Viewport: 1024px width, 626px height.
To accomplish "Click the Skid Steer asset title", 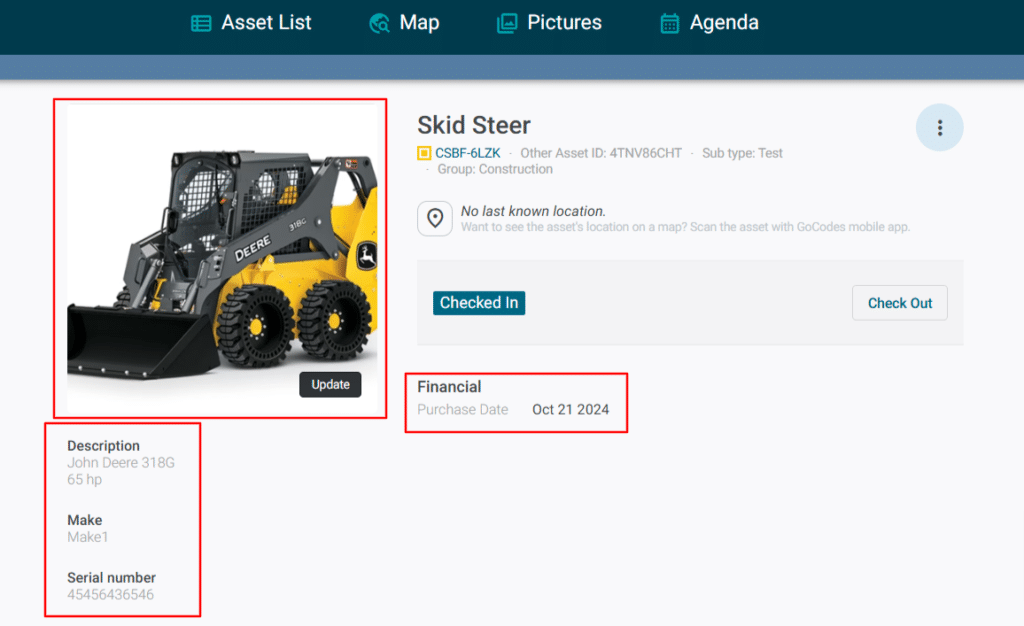I will pos(474,125).
